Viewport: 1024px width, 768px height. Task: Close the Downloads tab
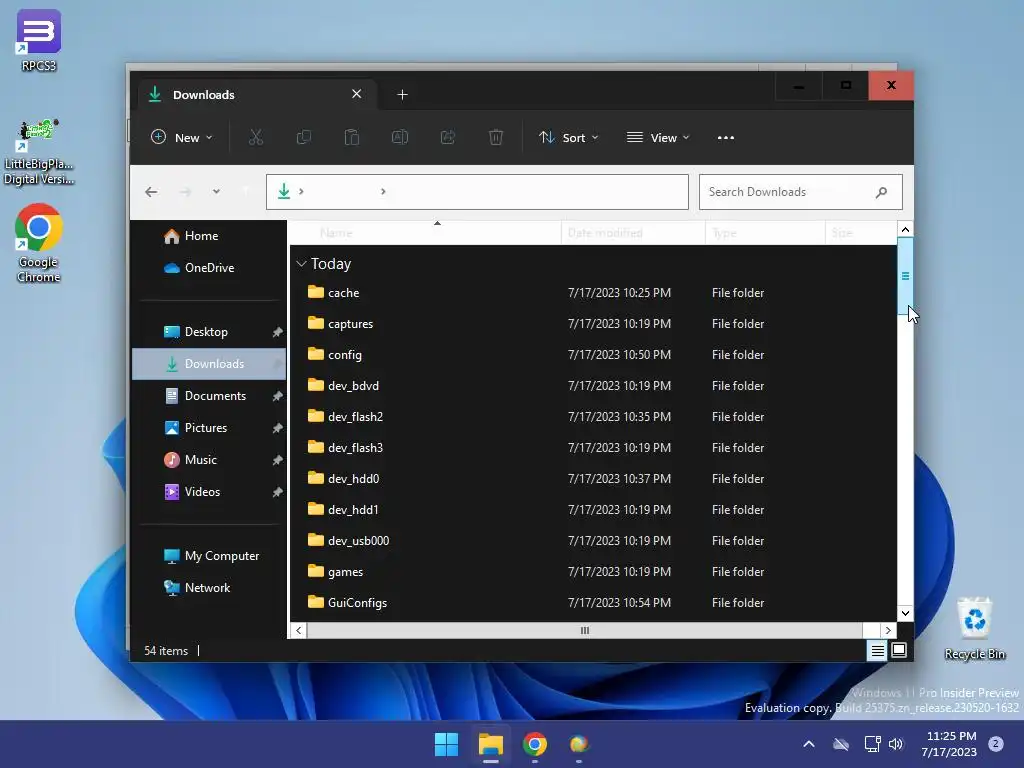tap(357, 94)
